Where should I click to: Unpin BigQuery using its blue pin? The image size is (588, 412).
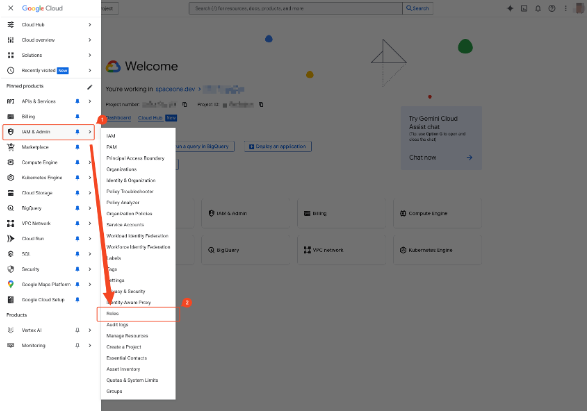point(77,208)
